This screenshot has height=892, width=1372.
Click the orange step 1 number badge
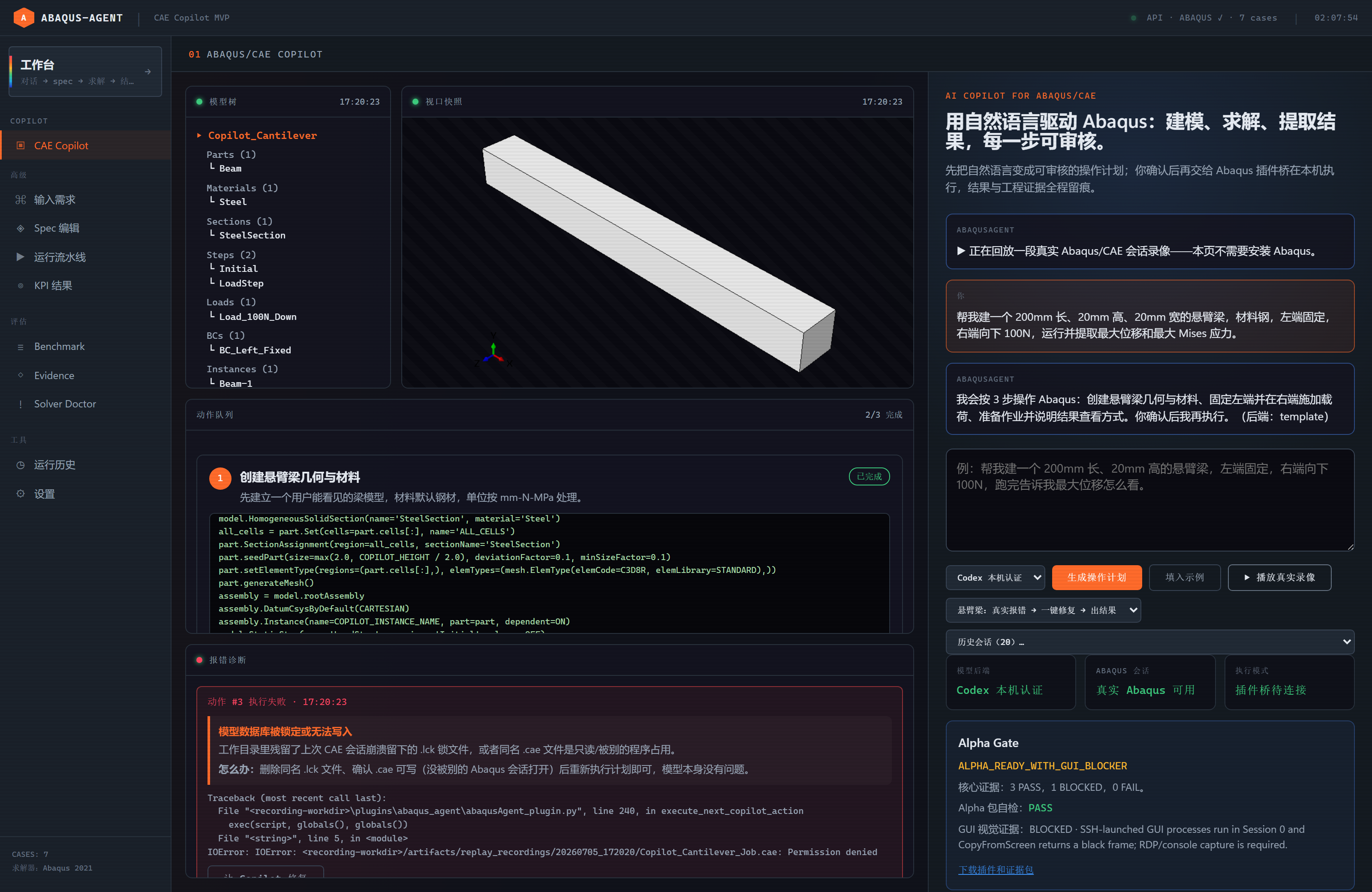(x=220, y=478)
